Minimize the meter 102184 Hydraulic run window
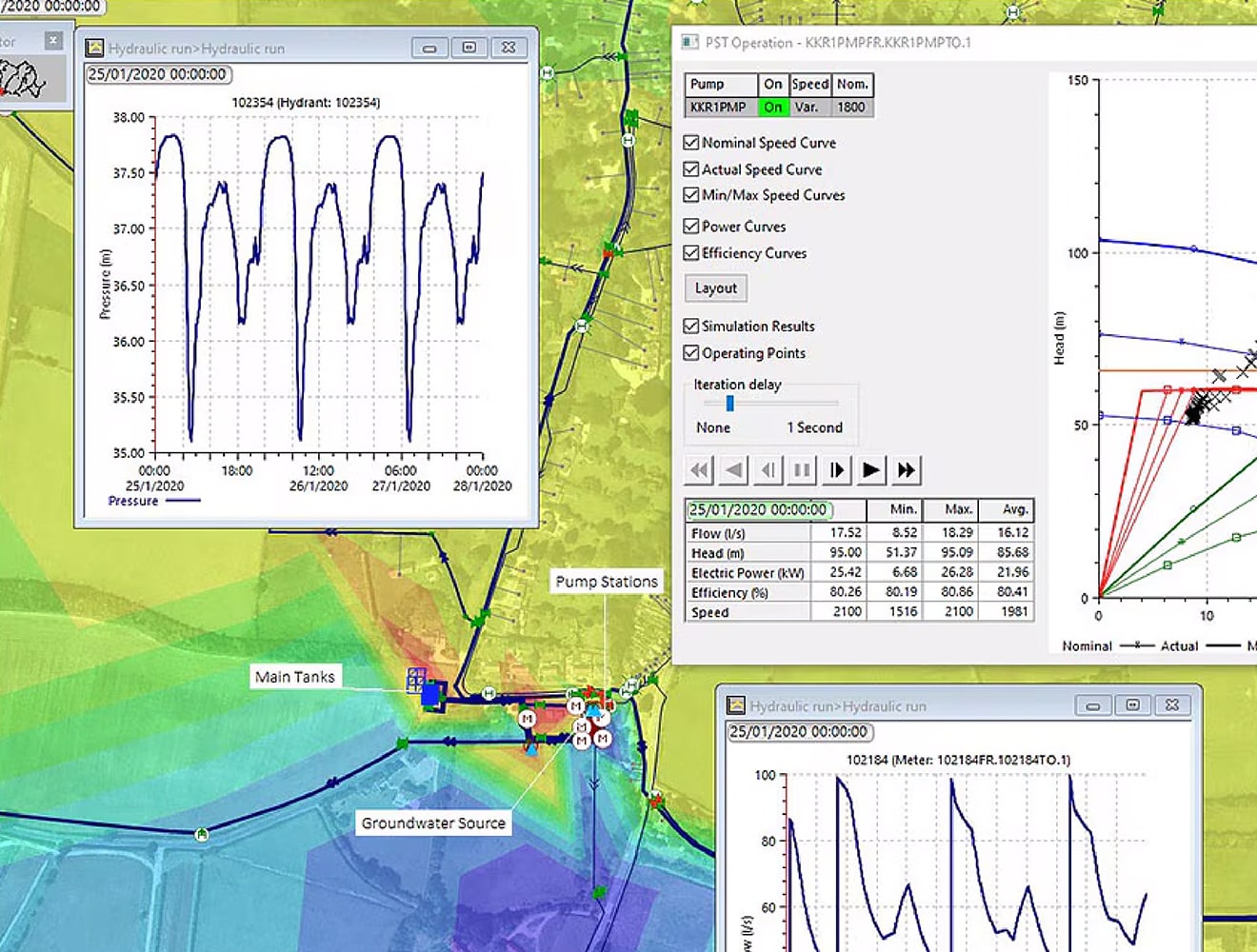The height and width of the screenshot is (952, 1257). [1093, 705]
